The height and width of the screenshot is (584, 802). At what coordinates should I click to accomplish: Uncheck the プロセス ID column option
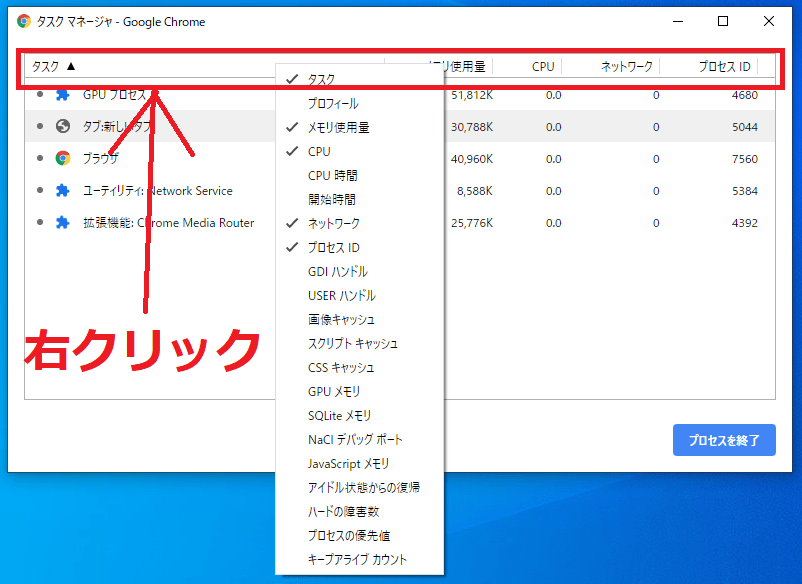tap(360, 248)
